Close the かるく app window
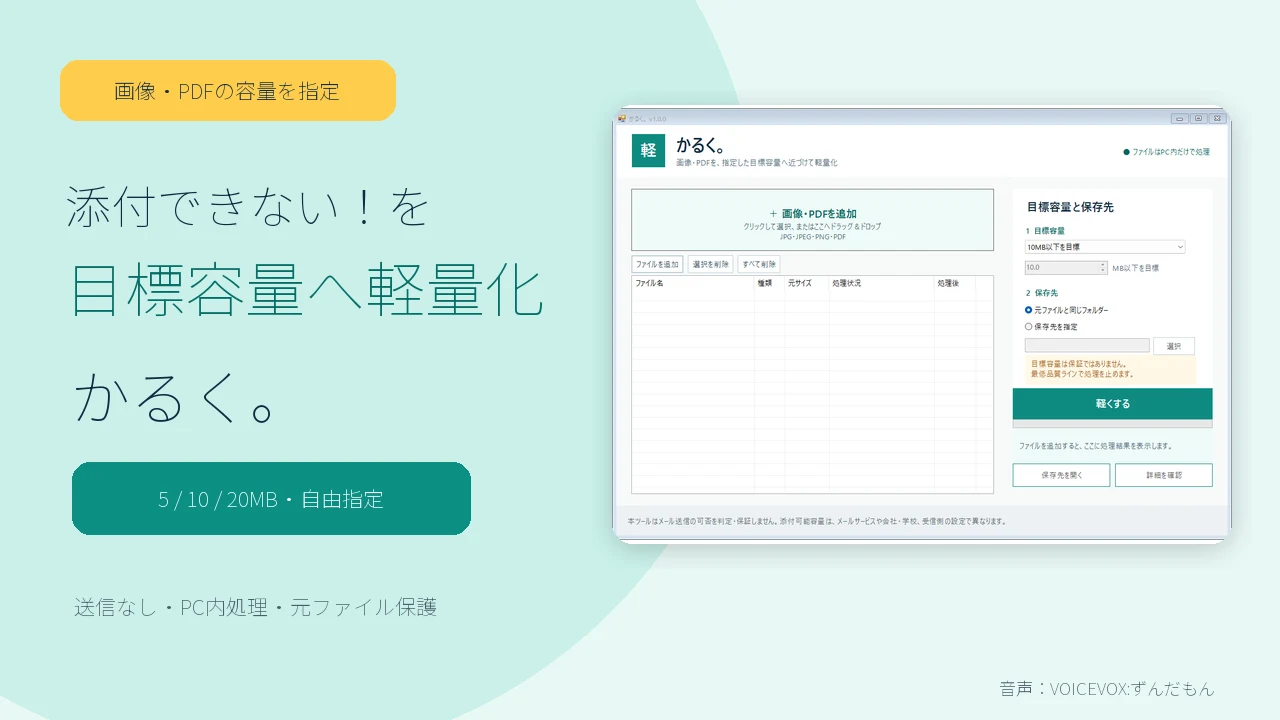 tap(1217, 118)
